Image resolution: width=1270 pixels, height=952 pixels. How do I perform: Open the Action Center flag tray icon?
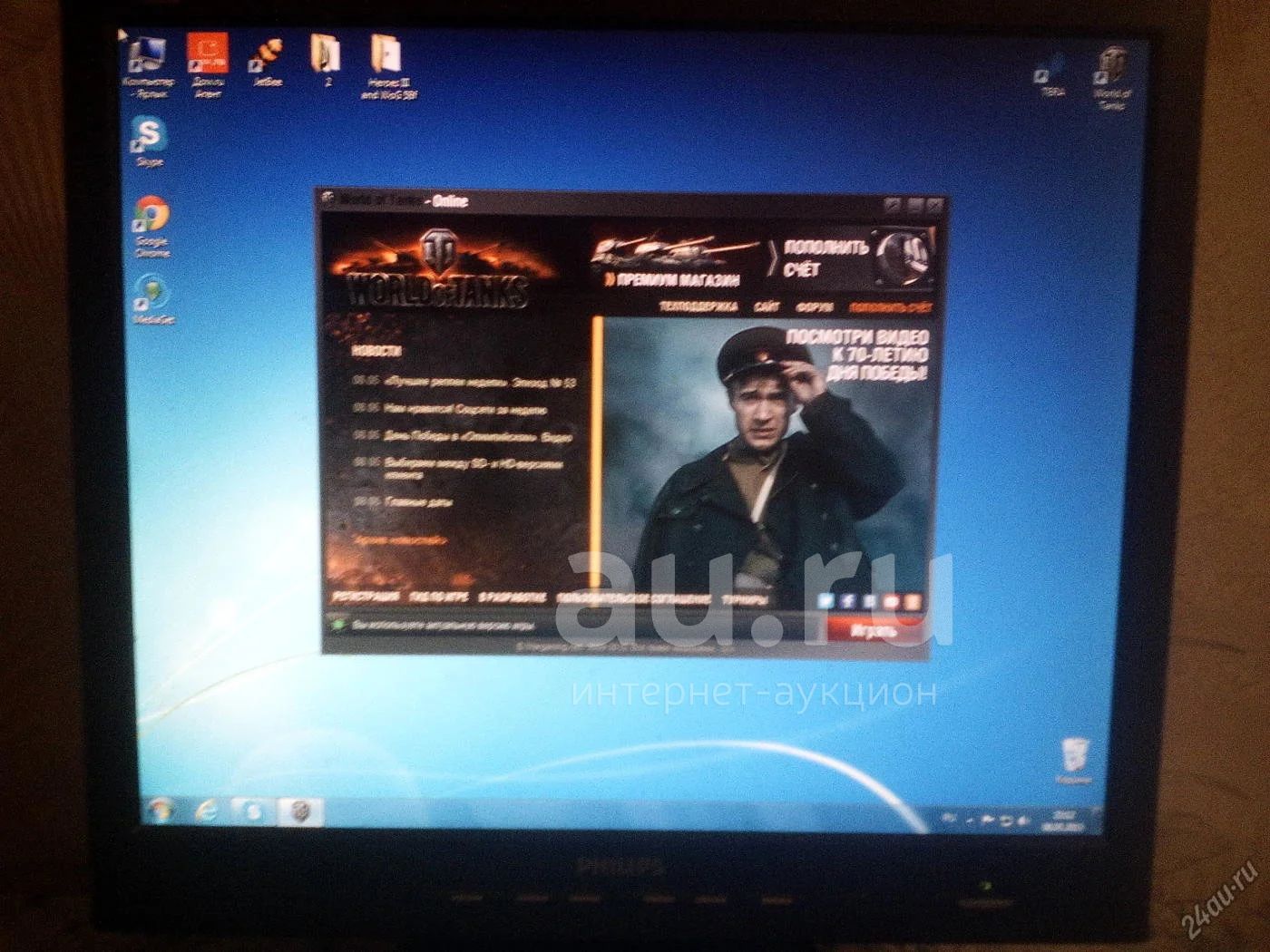[986, 820]
